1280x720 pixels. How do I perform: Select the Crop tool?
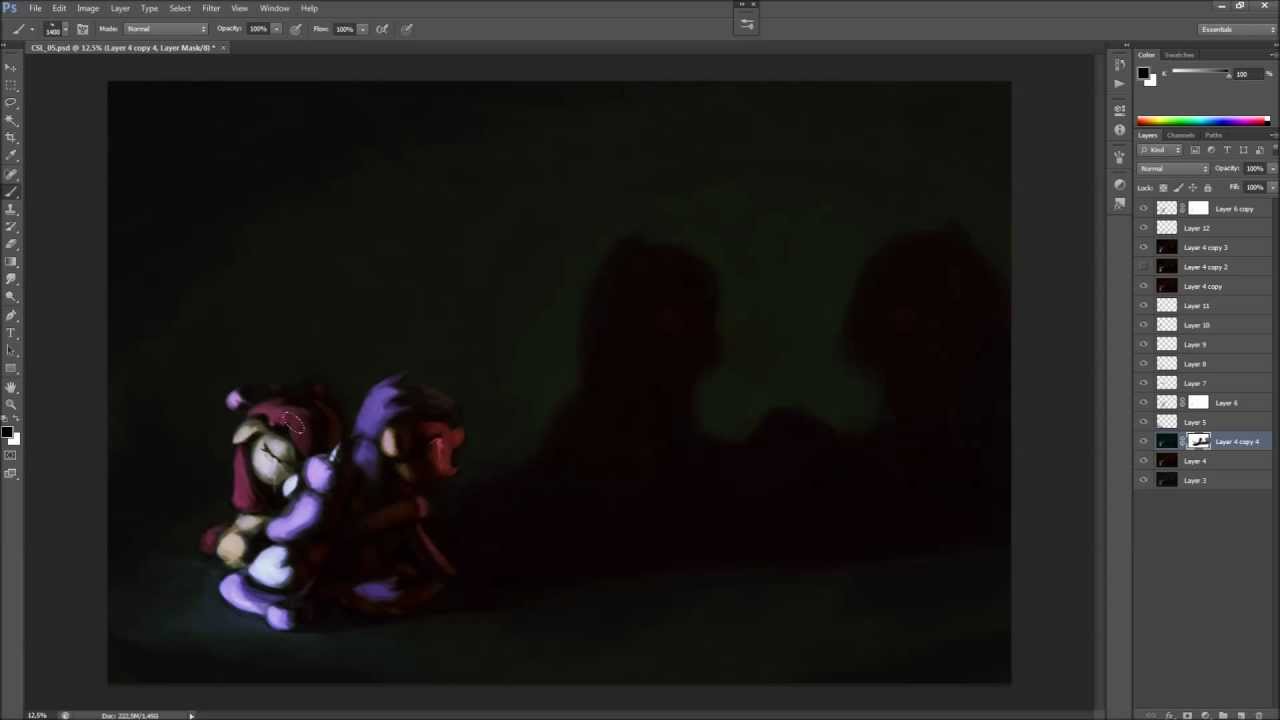[x=11, y=137]
